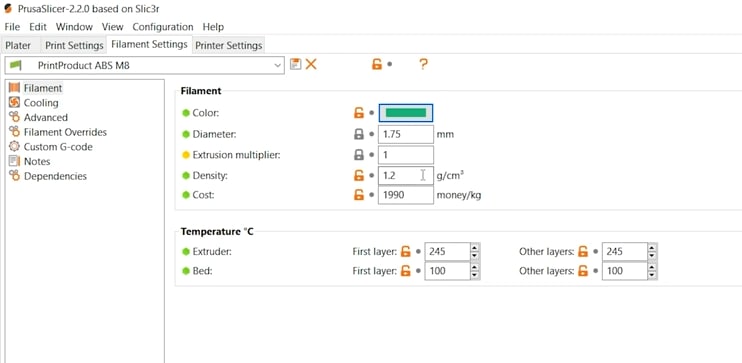The width and height of the screenshot is (742, 363).
Task: Switch to the Plater tab
Action: click(x=18, y=46)
